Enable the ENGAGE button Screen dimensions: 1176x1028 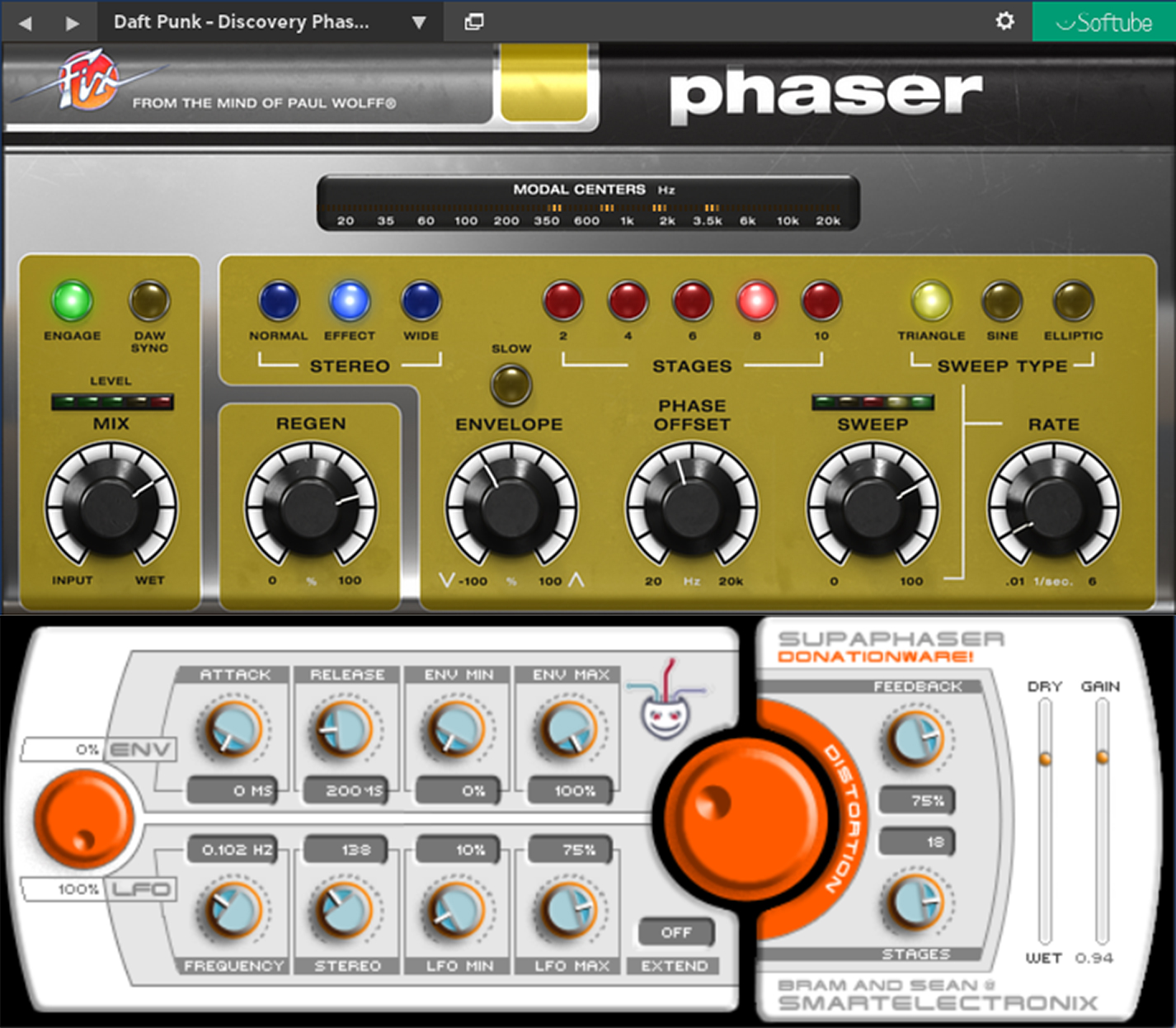point(72,302)
